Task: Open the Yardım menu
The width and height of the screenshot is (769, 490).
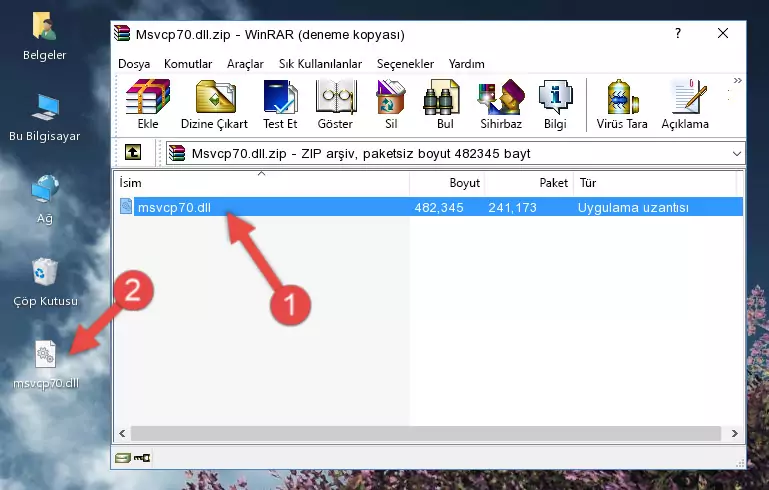Action: click(466, 64)
